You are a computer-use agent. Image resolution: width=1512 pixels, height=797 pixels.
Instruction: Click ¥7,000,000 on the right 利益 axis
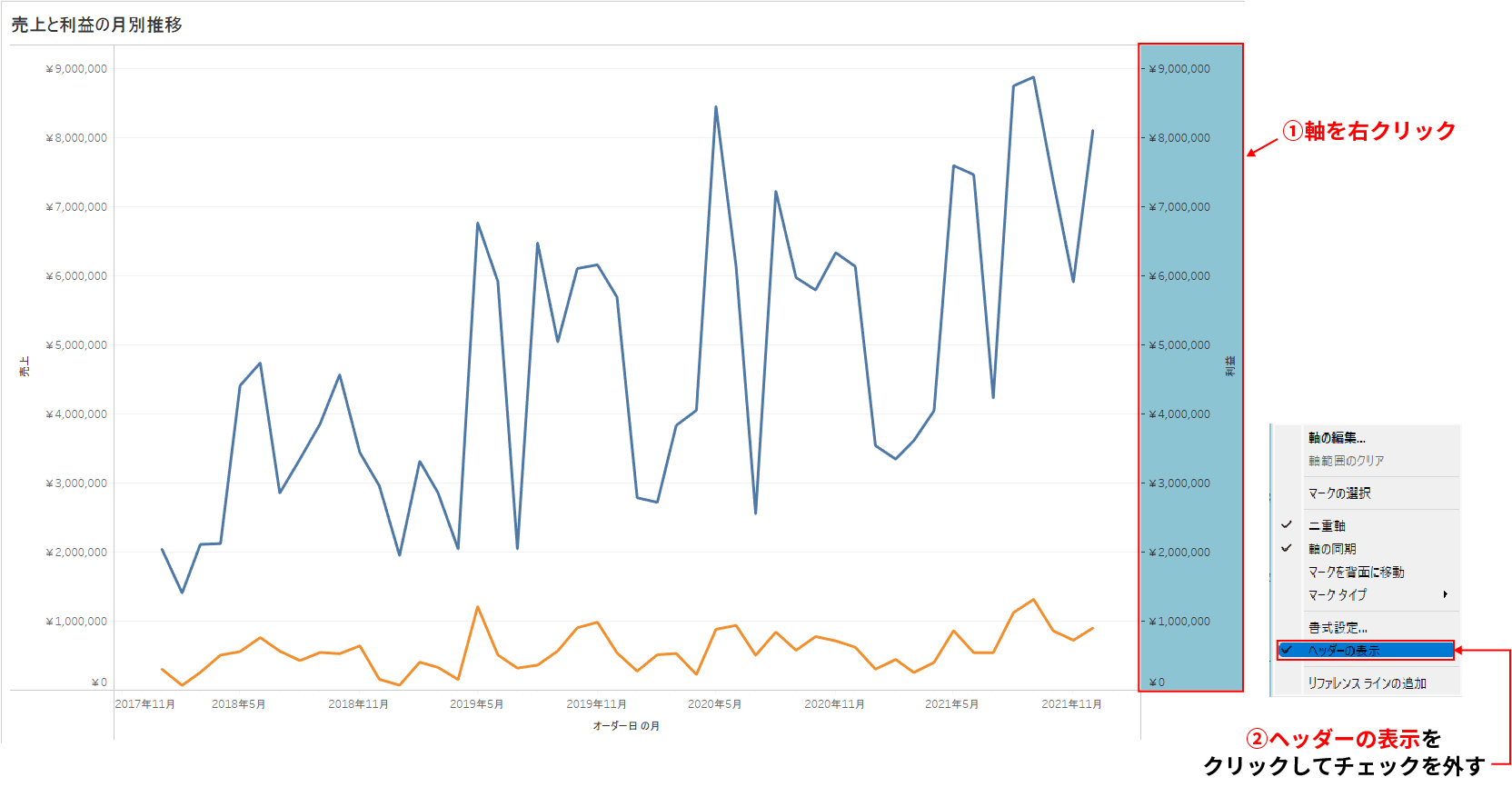(1179, 207)
